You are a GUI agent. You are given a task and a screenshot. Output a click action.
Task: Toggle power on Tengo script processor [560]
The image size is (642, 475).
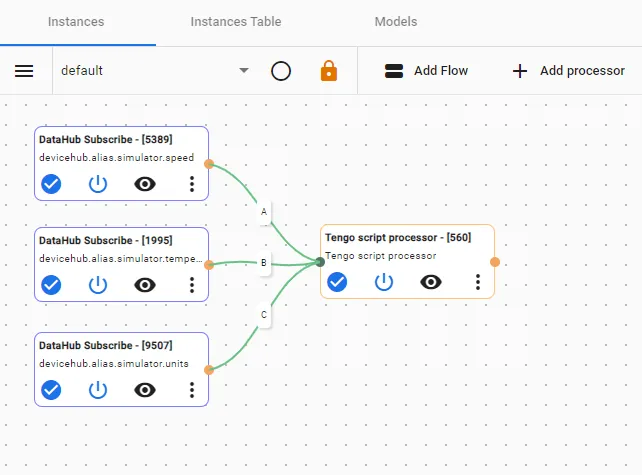coord(384,282)
